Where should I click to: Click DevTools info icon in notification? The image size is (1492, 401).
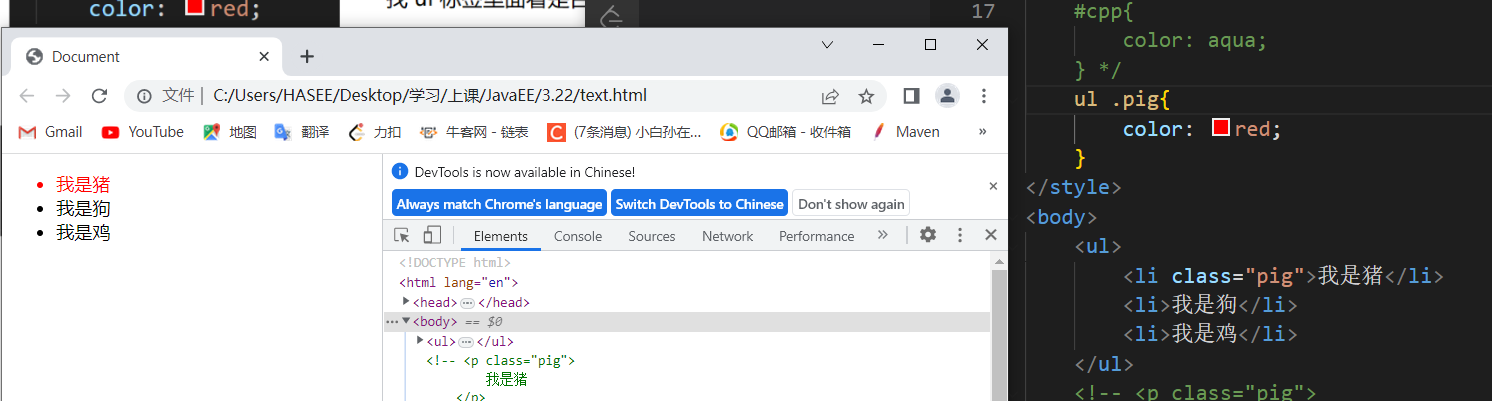coord(400,171)
